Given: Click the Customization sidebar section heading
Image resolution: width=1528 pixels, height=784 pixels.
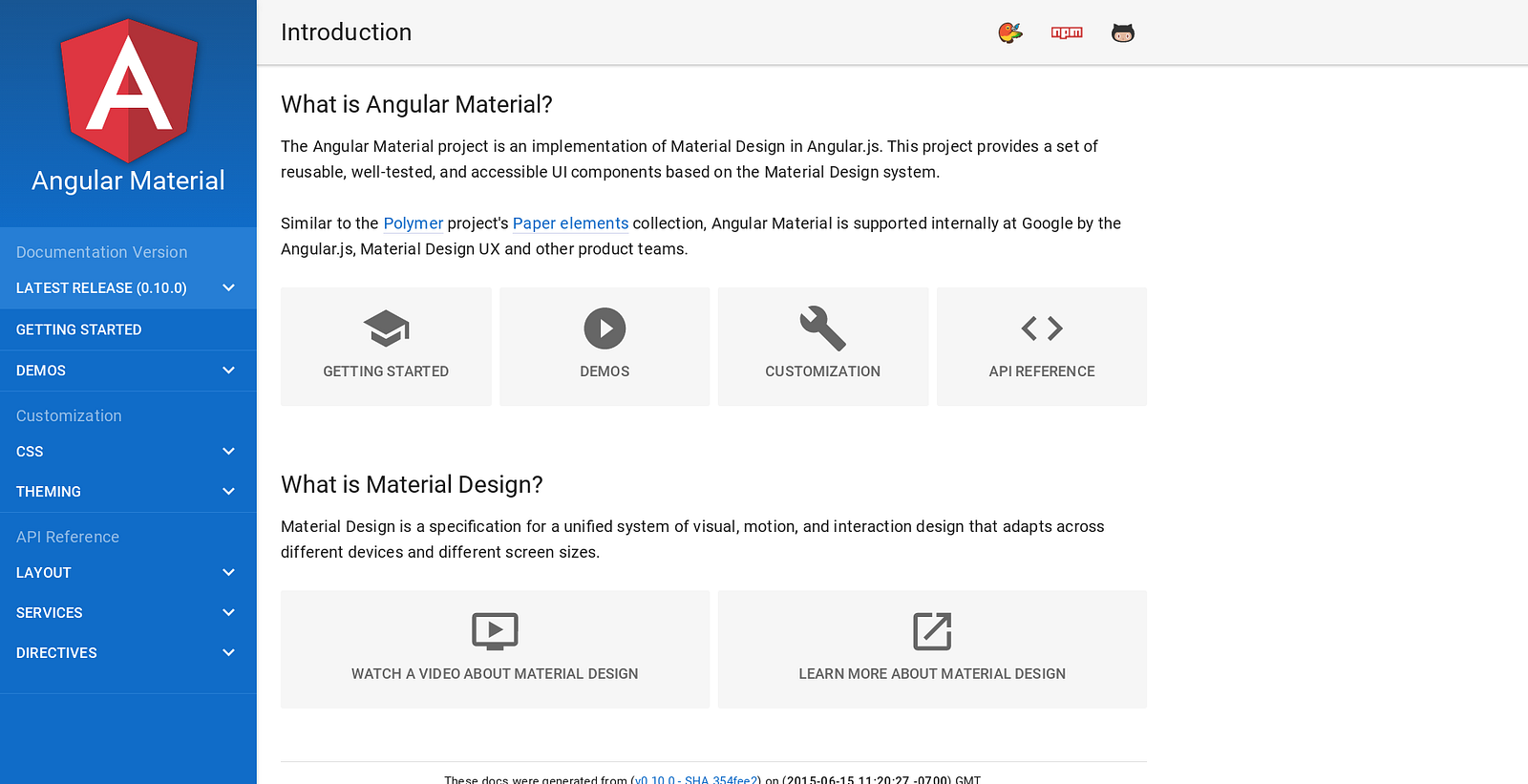Looking at the screenshot, I should (x=69, y=416).
